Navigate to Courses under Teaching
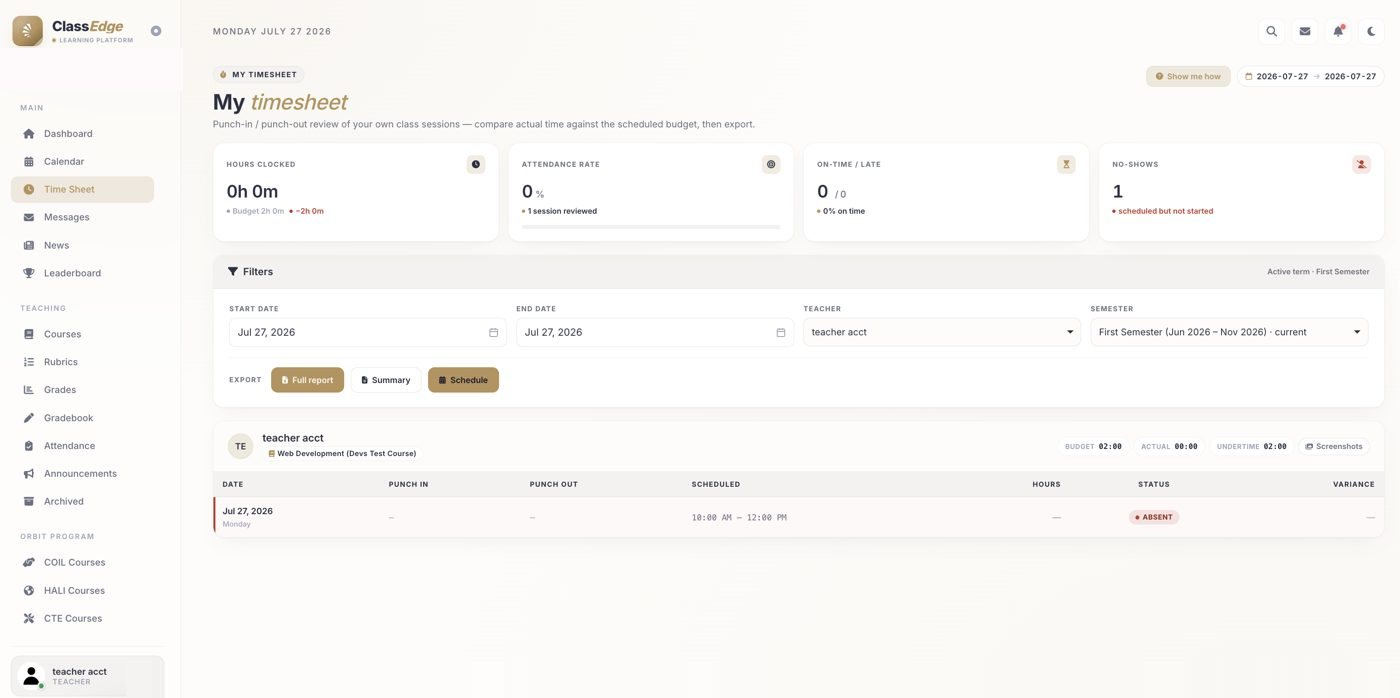Image resolution: width=1400 pixels, height=698 pixels. [82, 334]
